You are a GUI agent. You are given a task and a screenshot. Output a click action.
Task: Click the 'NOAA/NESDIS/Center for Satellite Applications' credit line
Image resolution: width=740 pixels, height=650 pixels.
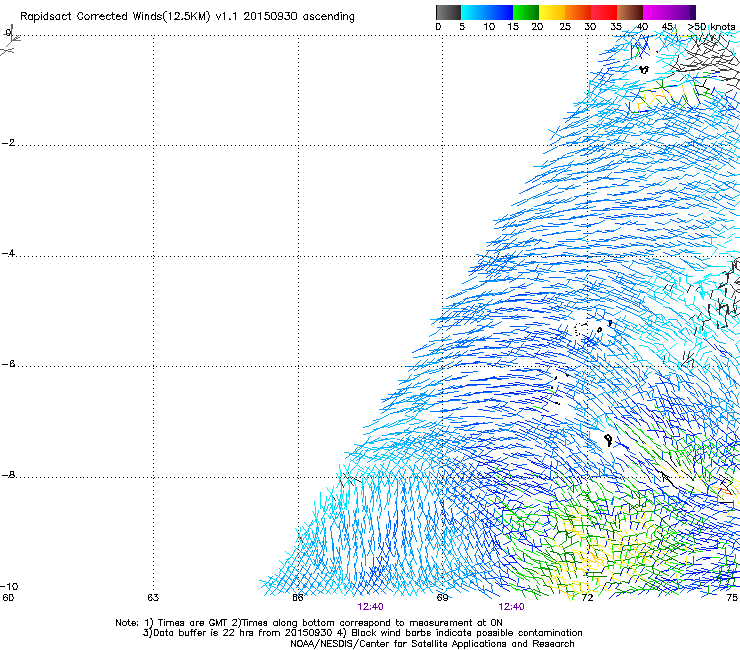[432, 644]
